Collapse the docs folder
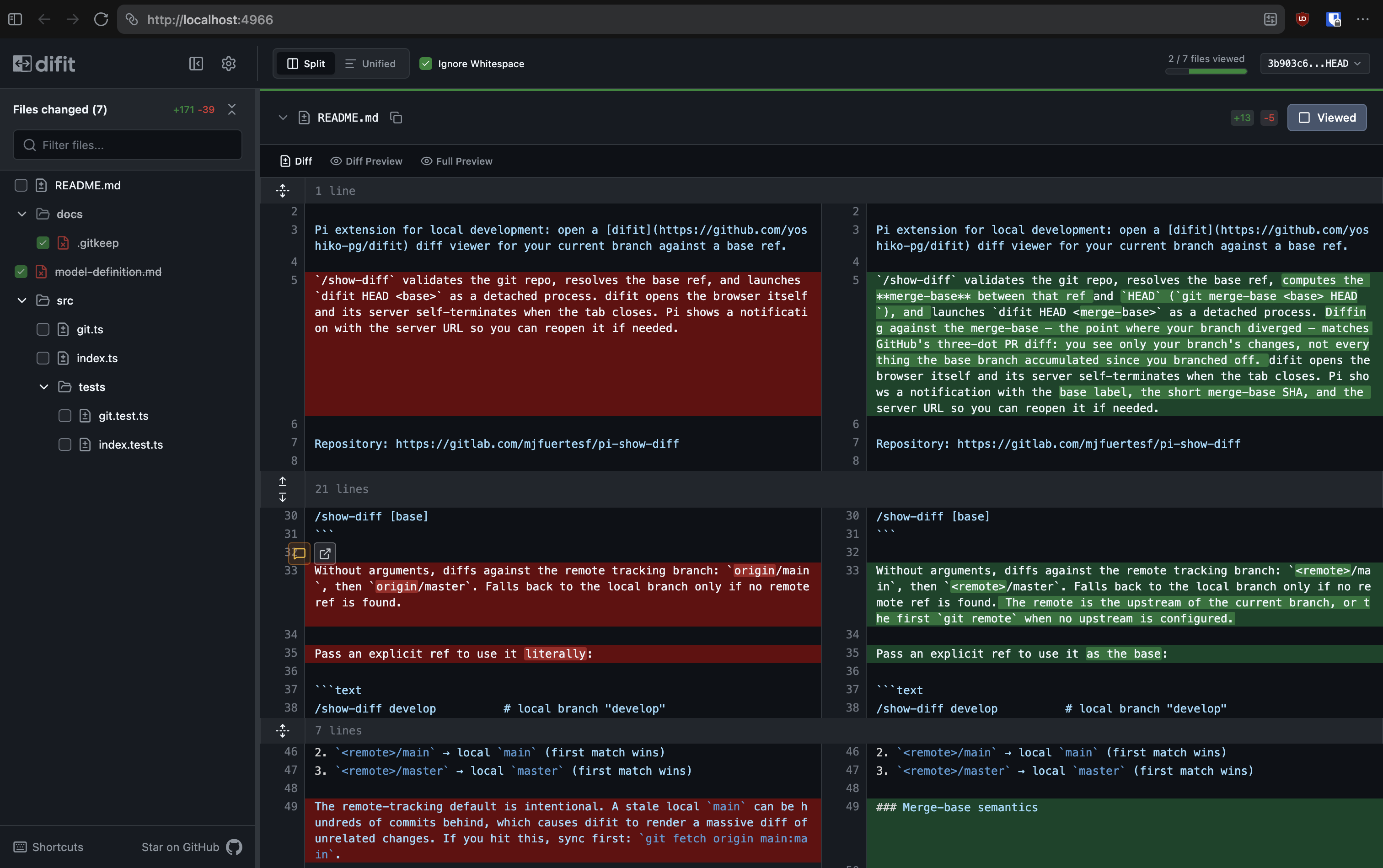Viewport: 1383px width, 868px height. pyautogui.click(x=22, y=214)
